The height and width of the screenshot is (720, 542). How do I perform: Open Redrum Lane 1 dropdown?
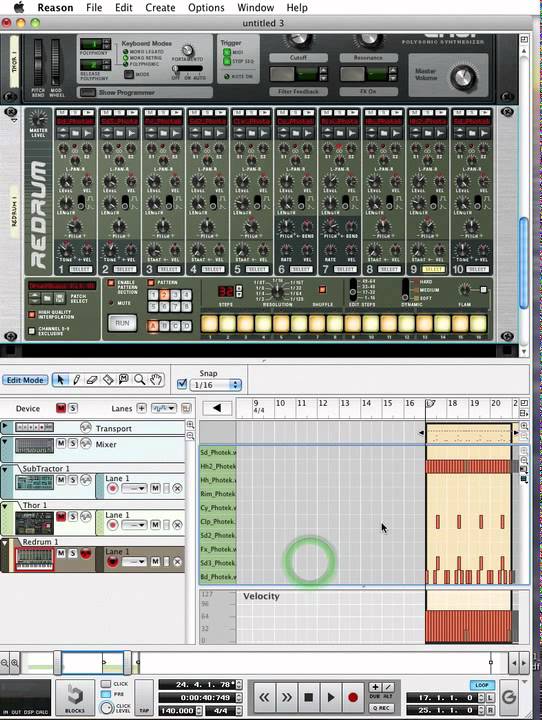click(134, 562)
